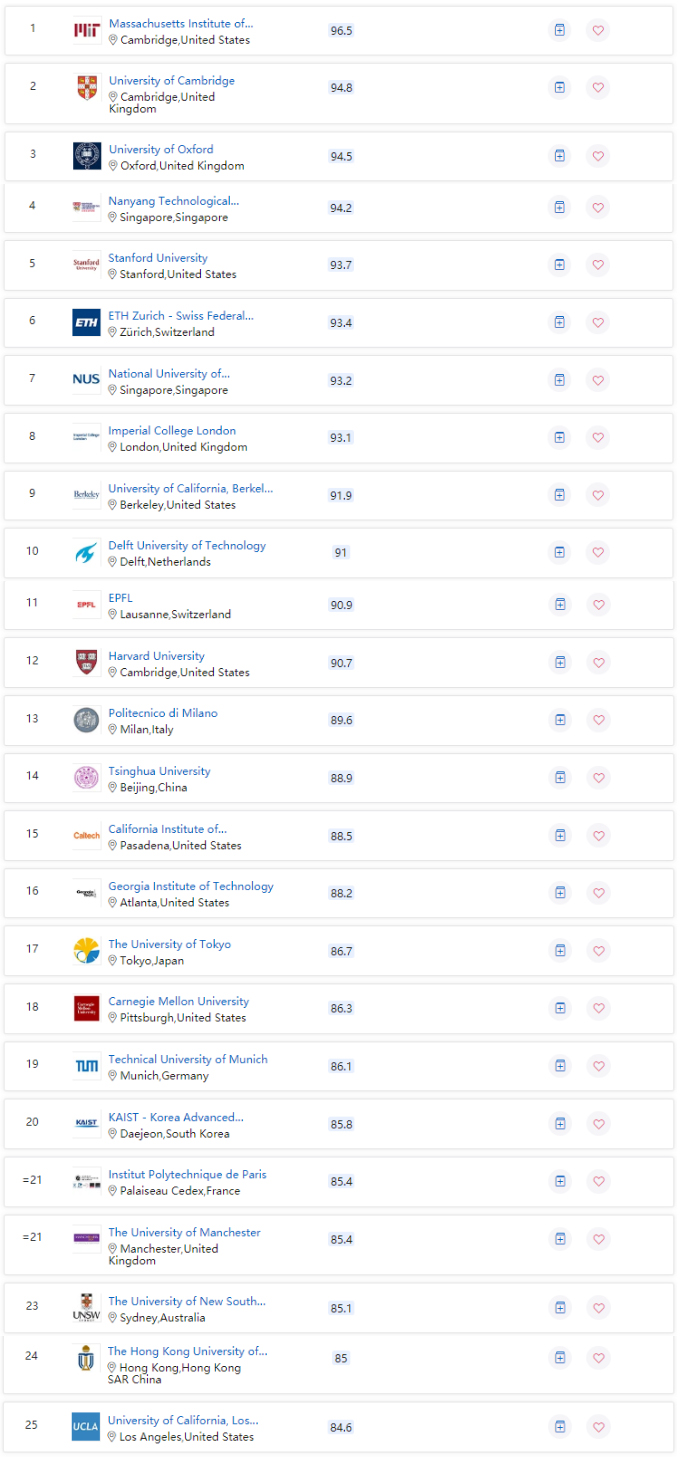Open the University of Cambridge link

[x=172, y=81]
